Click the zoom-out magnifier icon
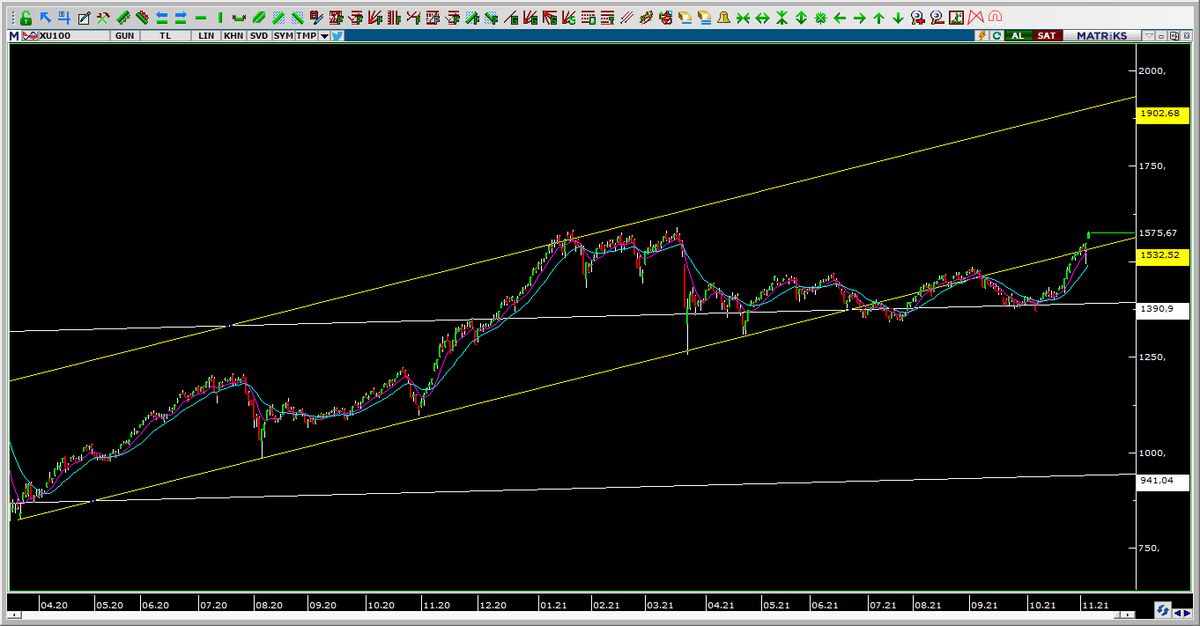1200x626 pixels. tap(937, 18)
